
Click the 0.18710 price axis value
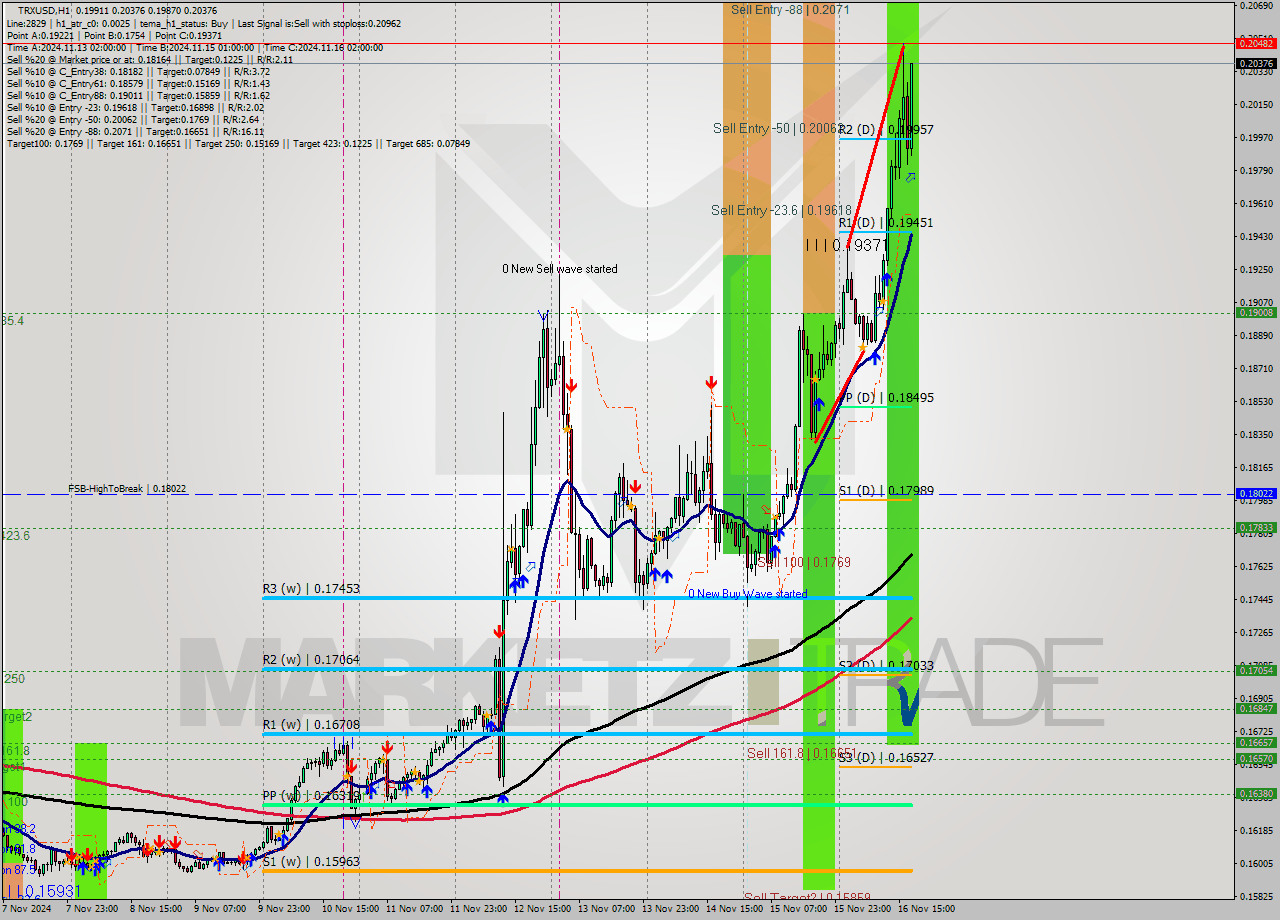(x=1257, y=369)
